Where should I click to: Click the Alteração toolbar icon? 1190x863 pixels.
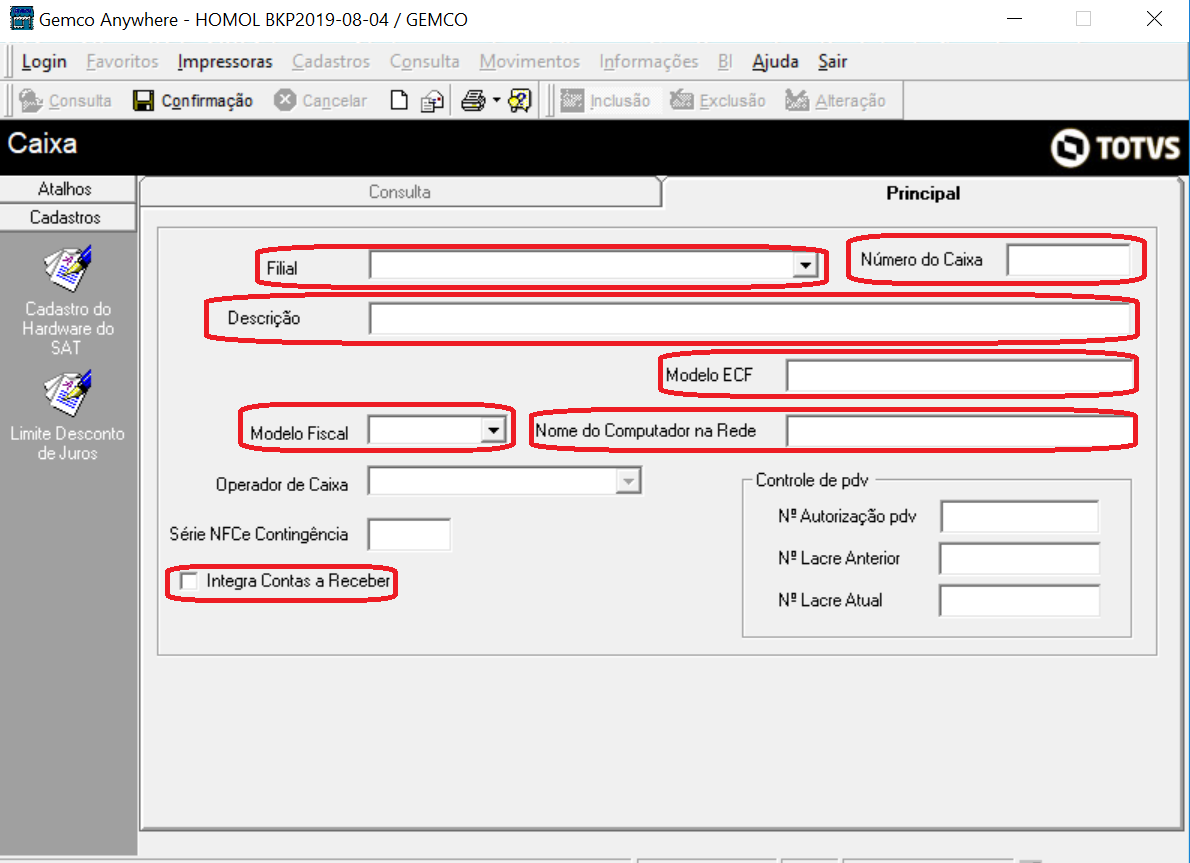(x=797, y=99)
